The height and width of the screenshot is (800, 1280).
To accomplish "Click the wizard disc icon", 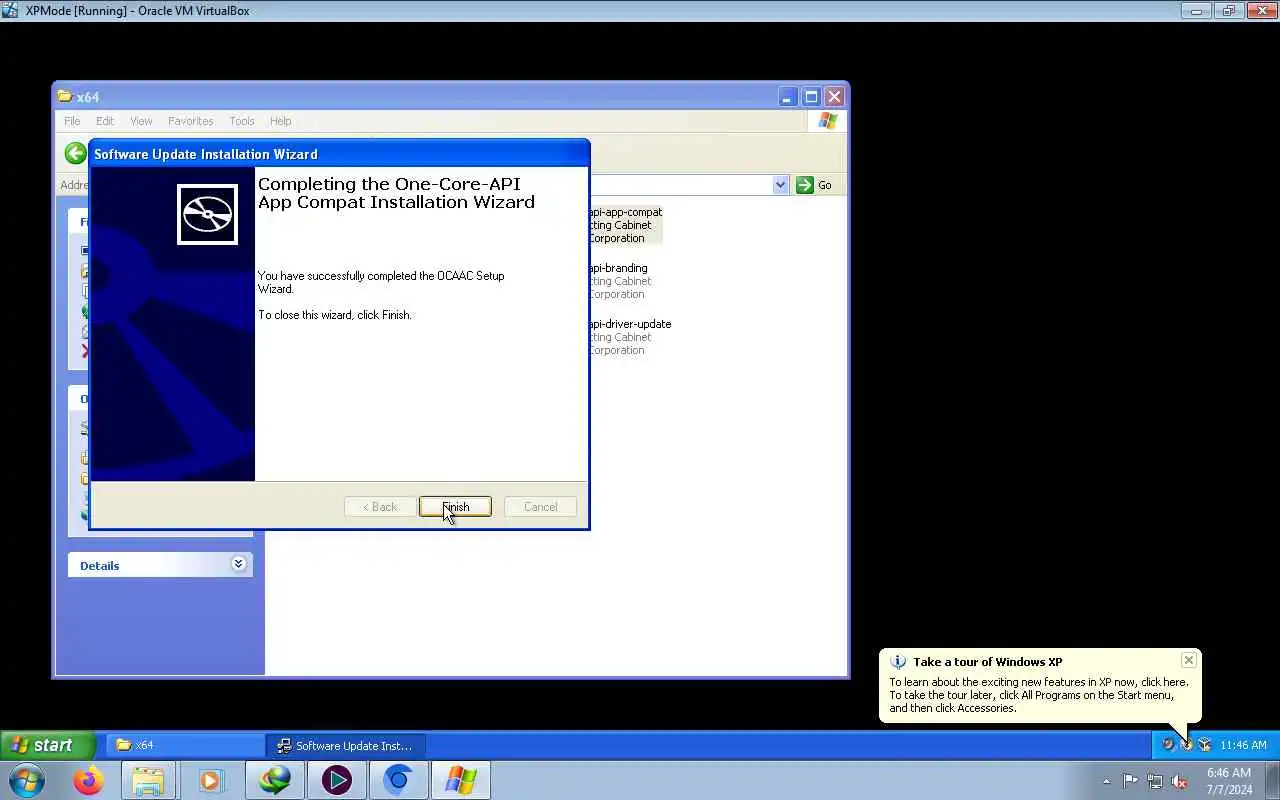I will 207,214.
